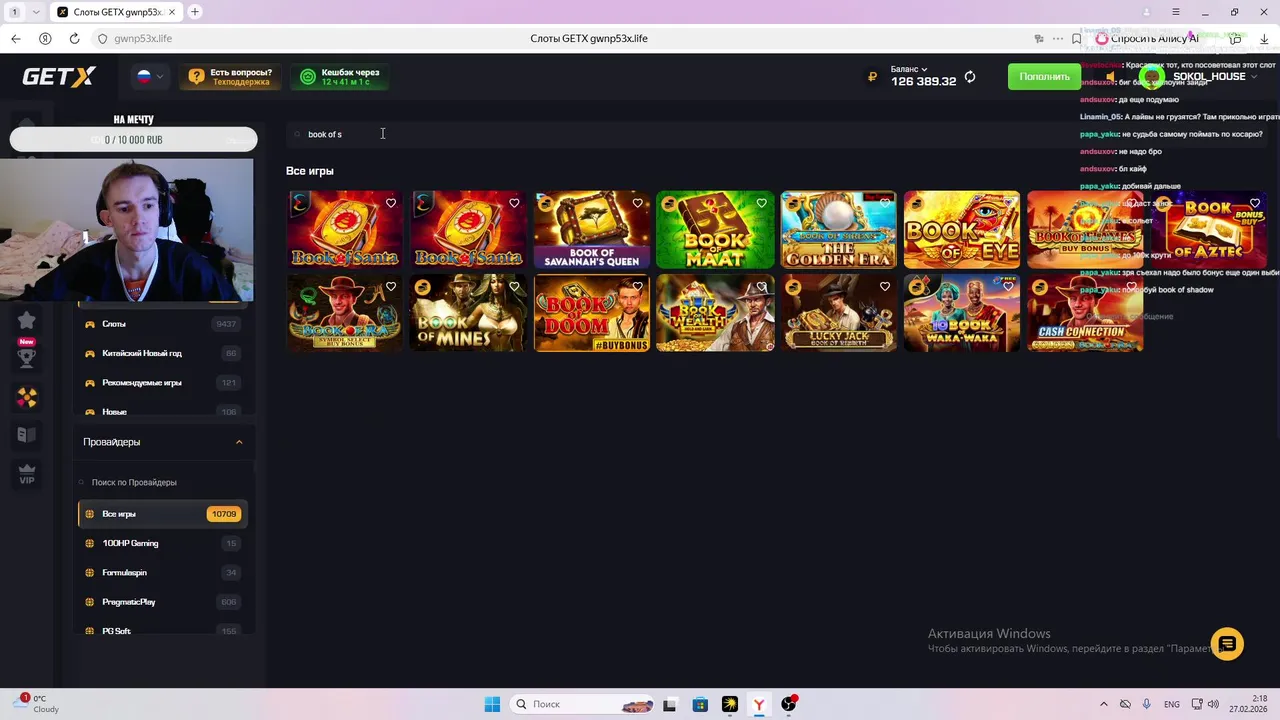Show hidden tray icons chevron

pyautogui.click(x=1104, y=704)
